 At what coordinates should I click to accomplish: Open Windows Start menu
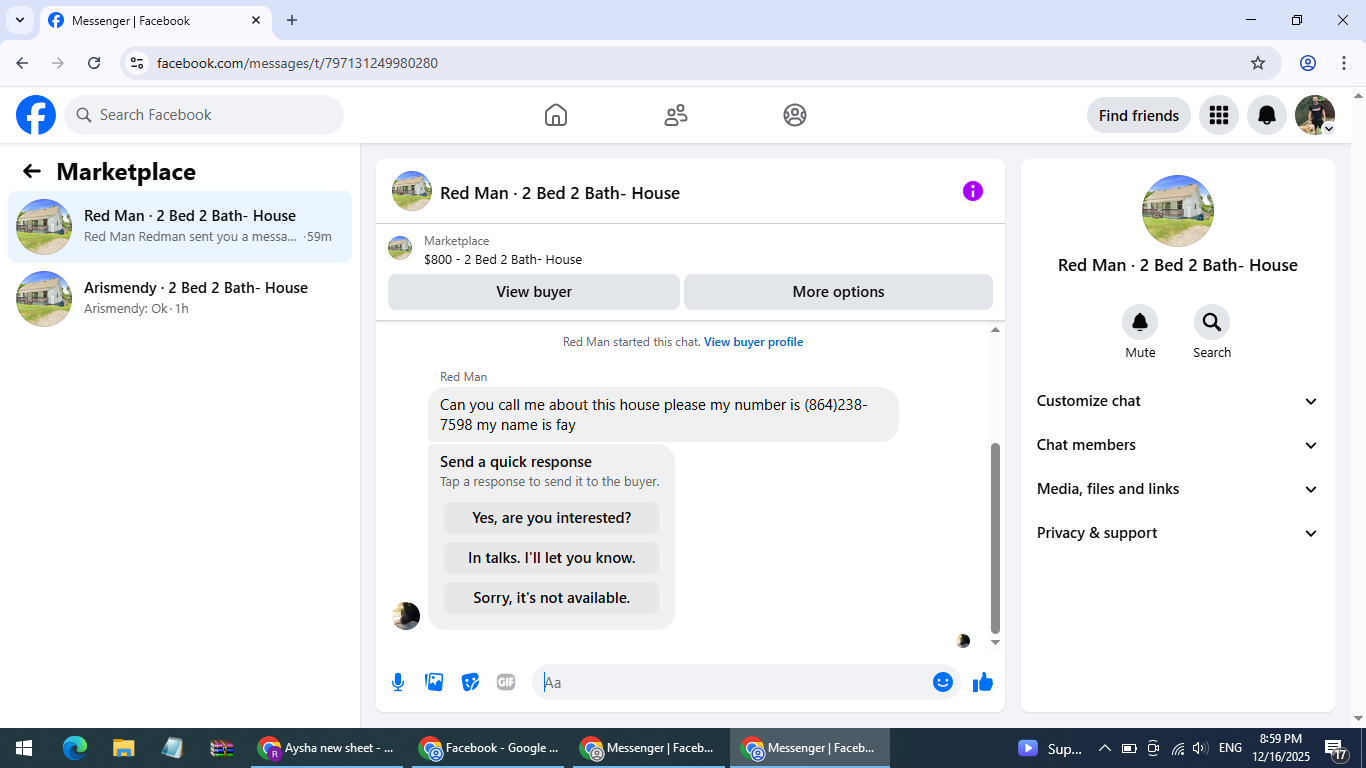coord(24,748)
